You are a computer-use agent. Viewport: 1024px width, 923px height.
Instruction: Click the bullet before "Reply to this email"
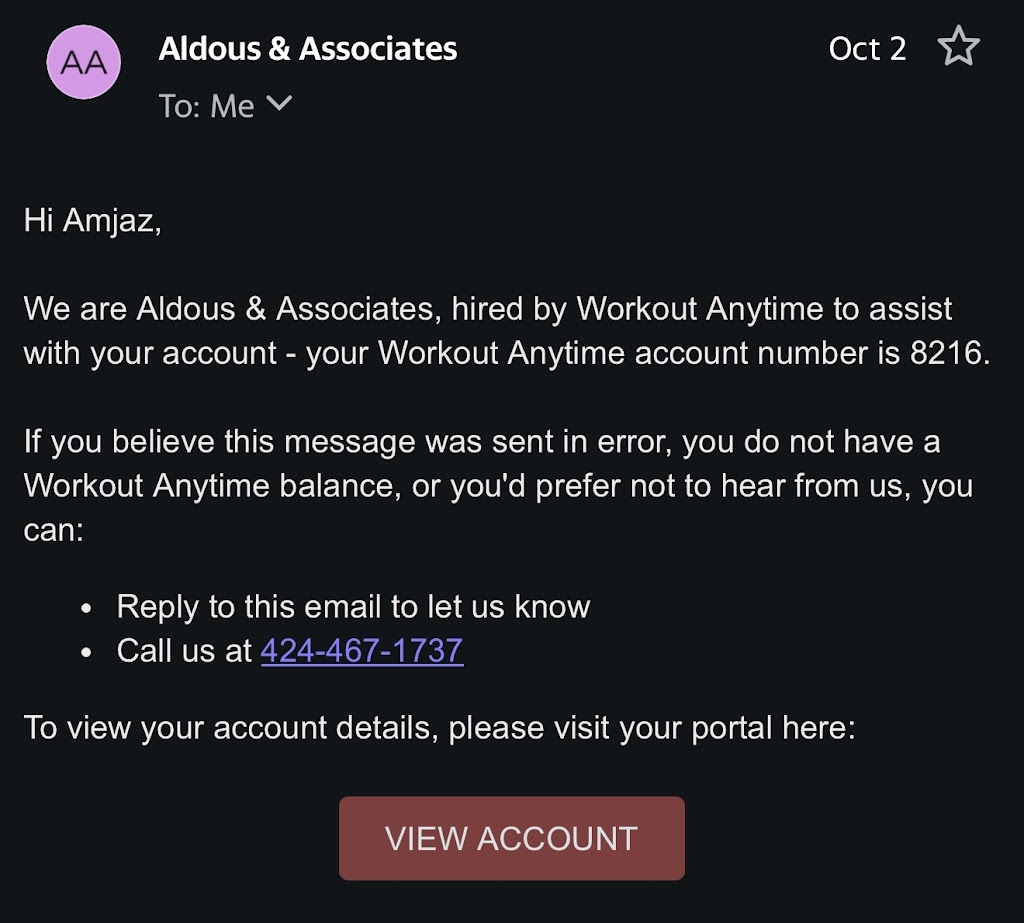[87, 608]
